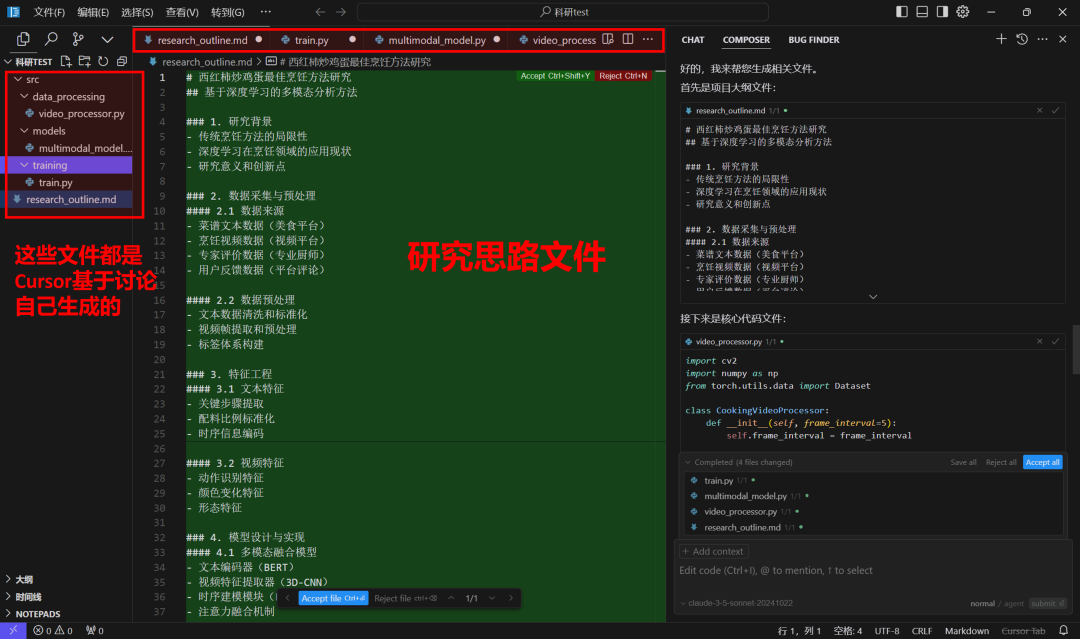The height and width of the screenshot is (639, 1080).
Task: Collapse the research_outline.md preview in chat
Action: point(873,296)
